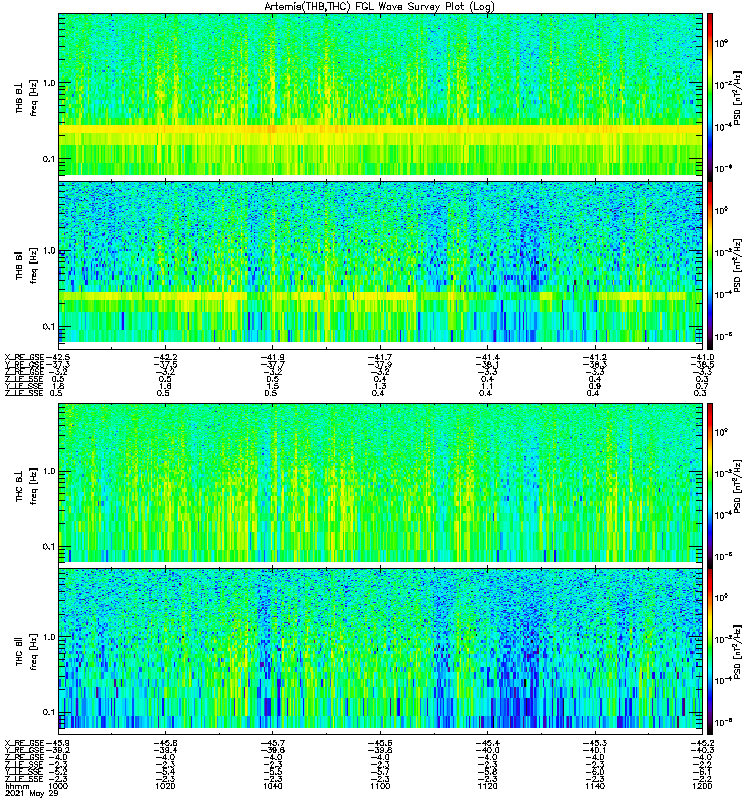
Task: Click the X_RE_GSE value -45.6 under THC
Action: point(380,743)
